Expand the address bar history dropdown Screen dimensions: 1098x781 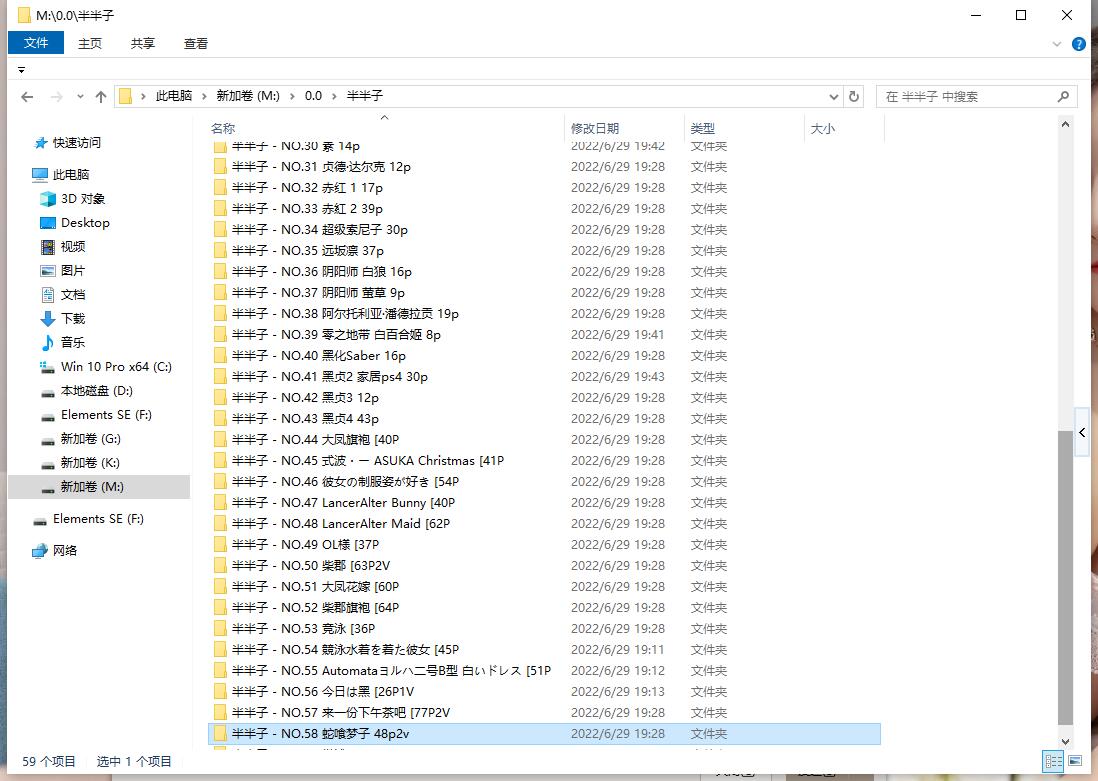pos(834,96)
